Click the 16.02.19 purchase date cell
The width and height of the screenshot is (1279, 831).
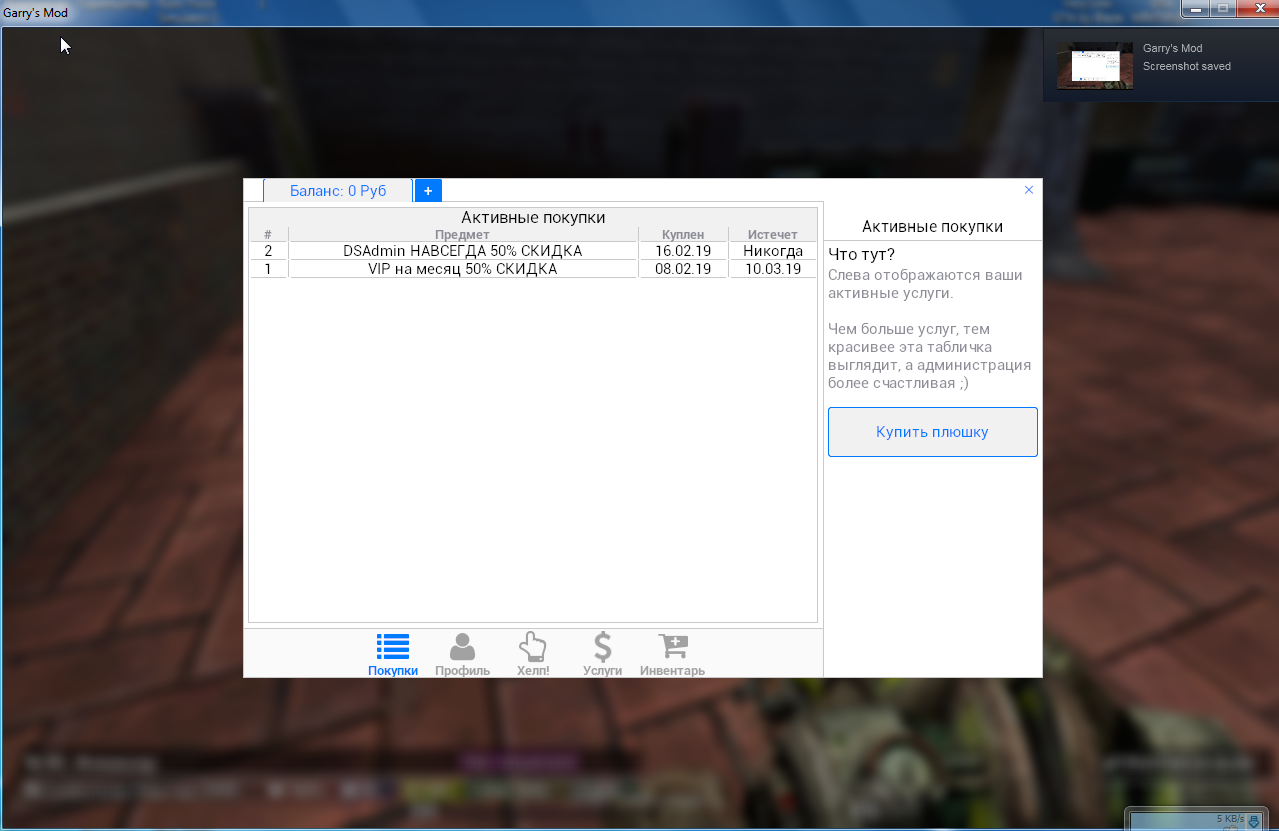tap(683, 251)
